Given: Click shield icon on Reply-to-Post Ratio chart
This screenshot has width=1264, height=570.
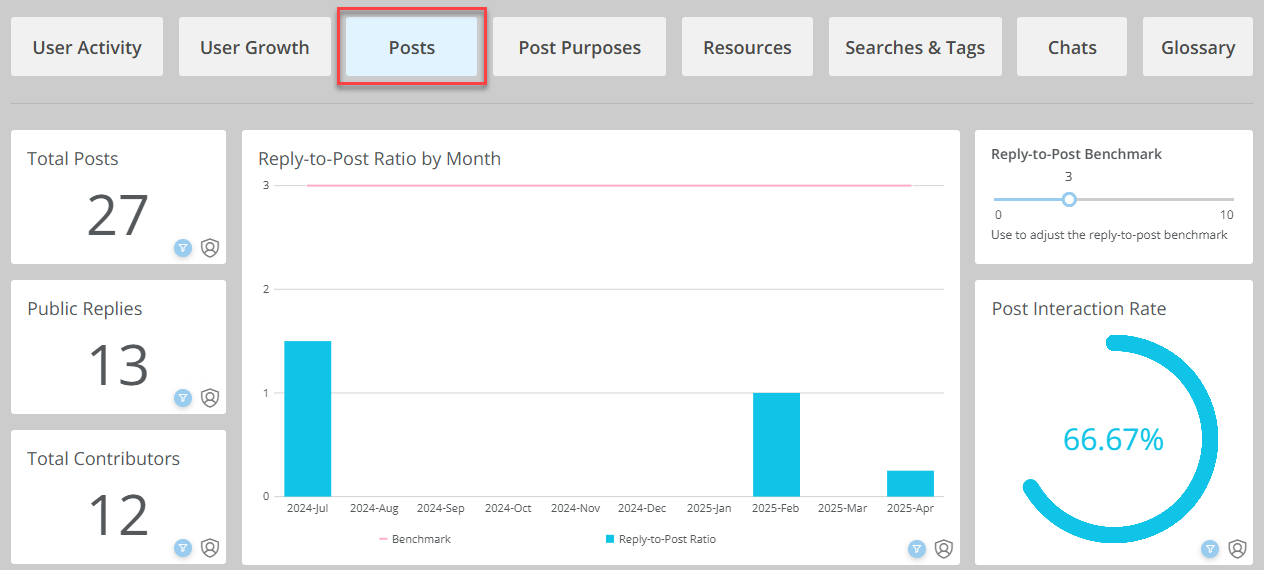Looking at the screenshot, I should [x=944, y=549].
